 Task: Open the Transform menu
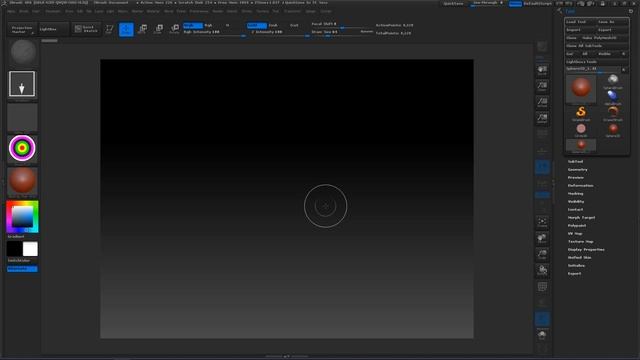(293, 11)
